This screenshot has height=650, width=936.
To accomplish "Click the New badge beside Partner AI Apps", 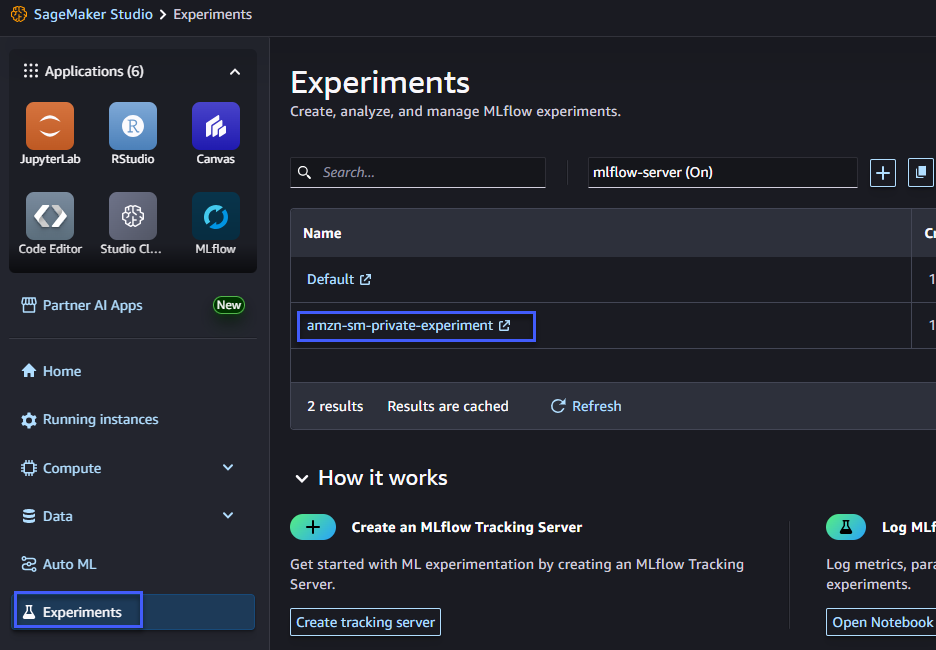I will click(x=229, y=305).
